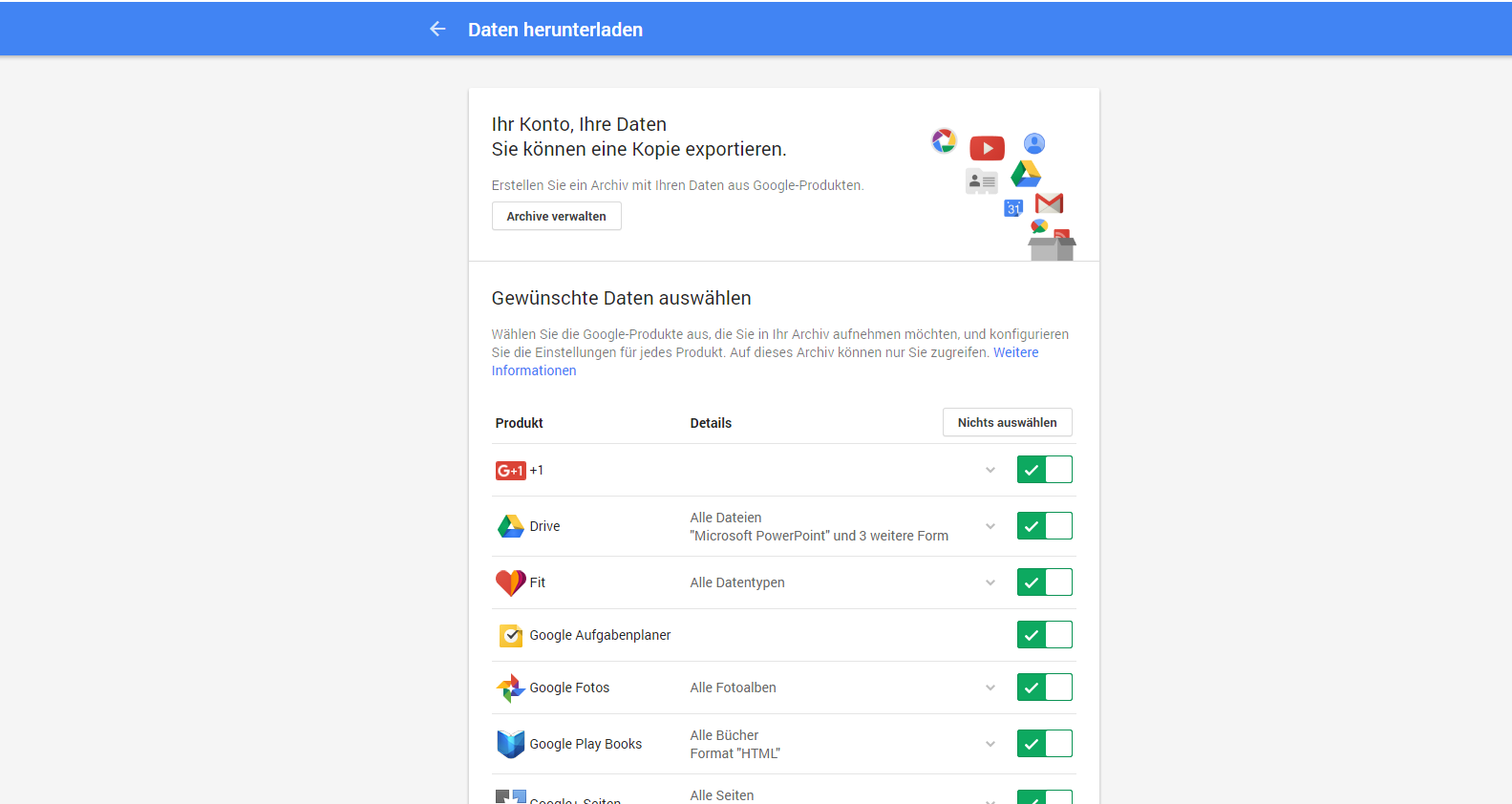This screenshot has width=1512, height=804.
Task: Click the Google Play Books icon
Action: pos(510,744)
